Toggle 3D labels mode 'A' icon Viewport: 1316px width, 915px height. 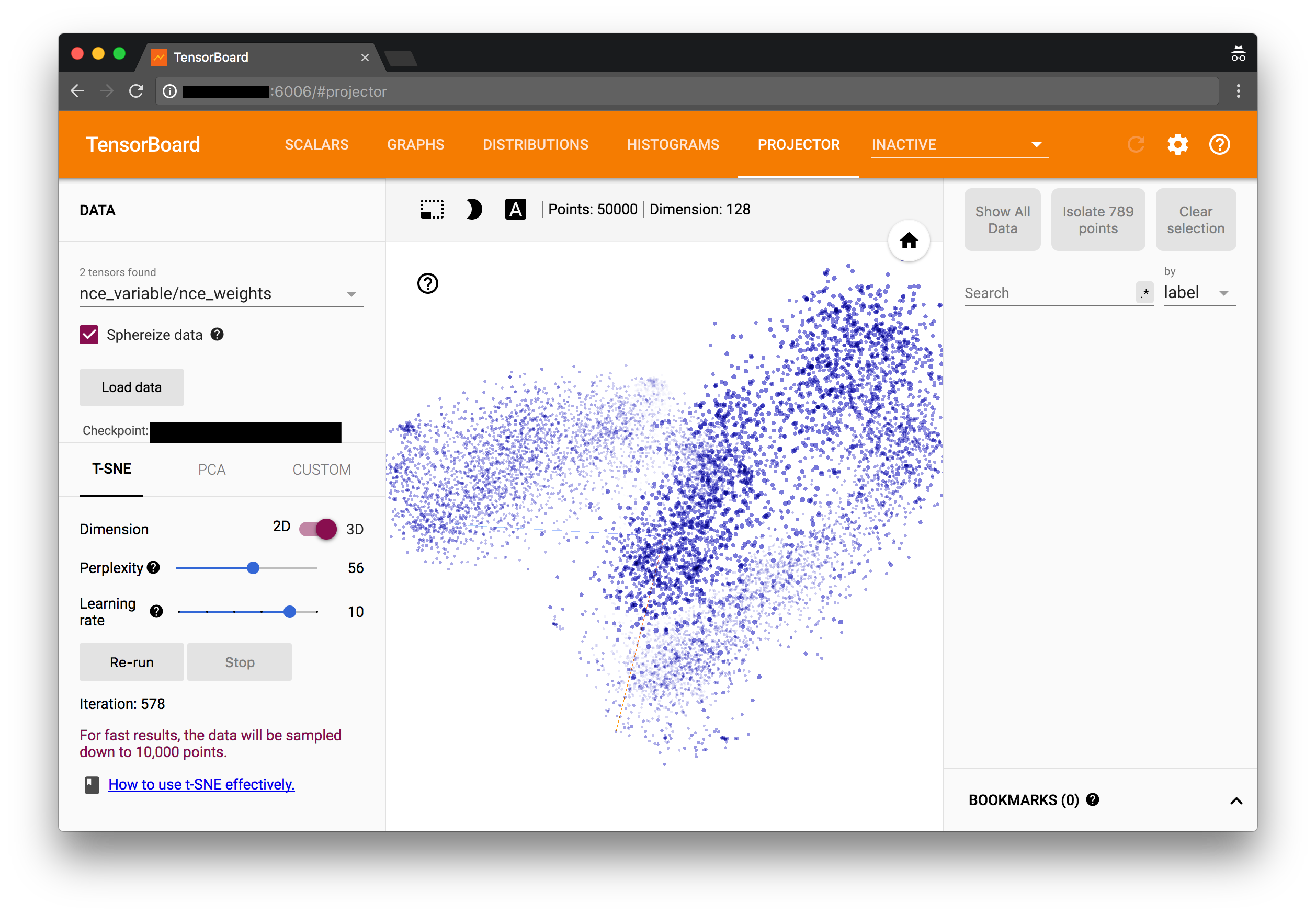[515, 209]
